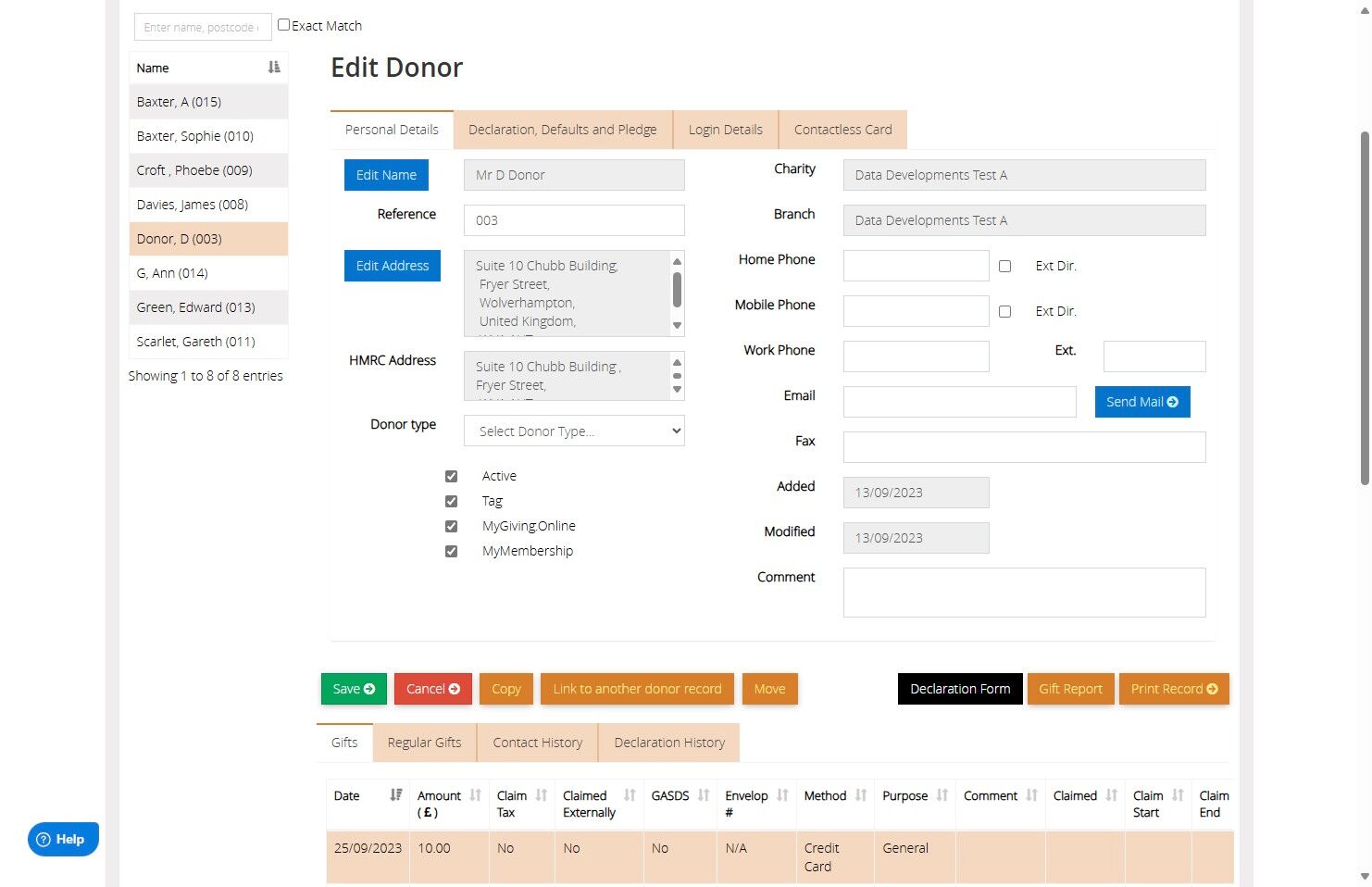Viewport: 1372px width, 887px height.
Task: Open the Contact History tab
Action: [538, 743]
